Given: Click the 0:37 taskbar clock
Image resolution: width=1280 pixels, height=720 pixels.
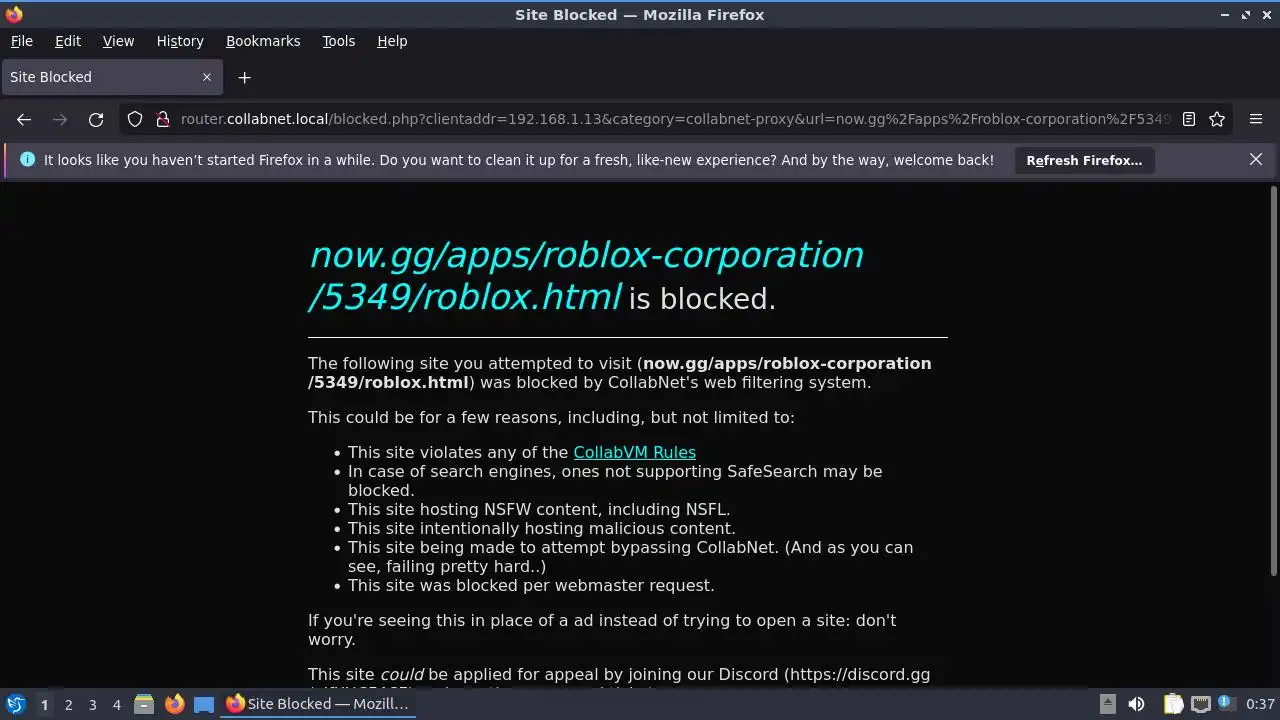Looking at the screenshot, I should point(1260,704).
